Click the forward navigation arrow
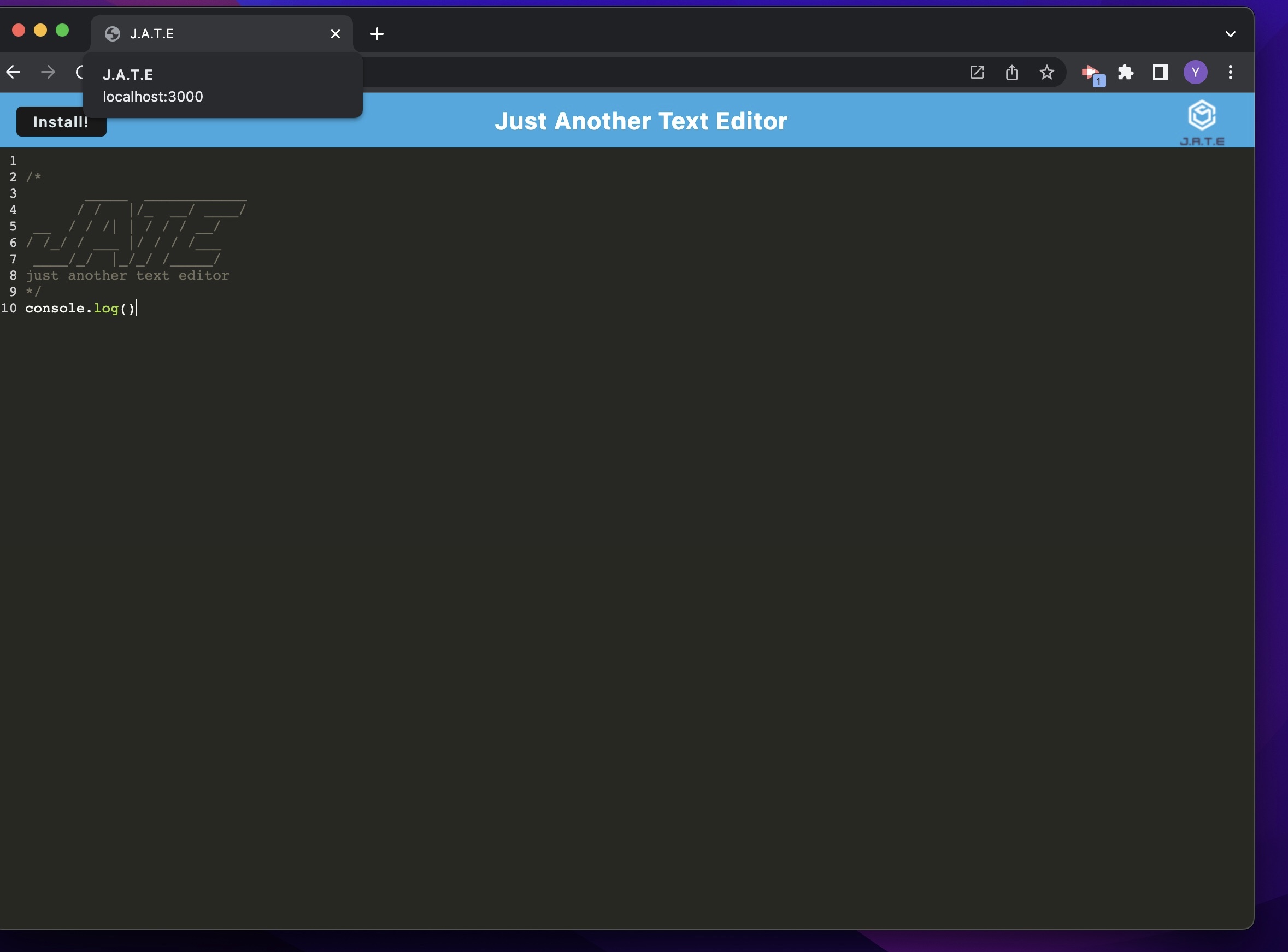1288x952 pixels. click(49, 72)
